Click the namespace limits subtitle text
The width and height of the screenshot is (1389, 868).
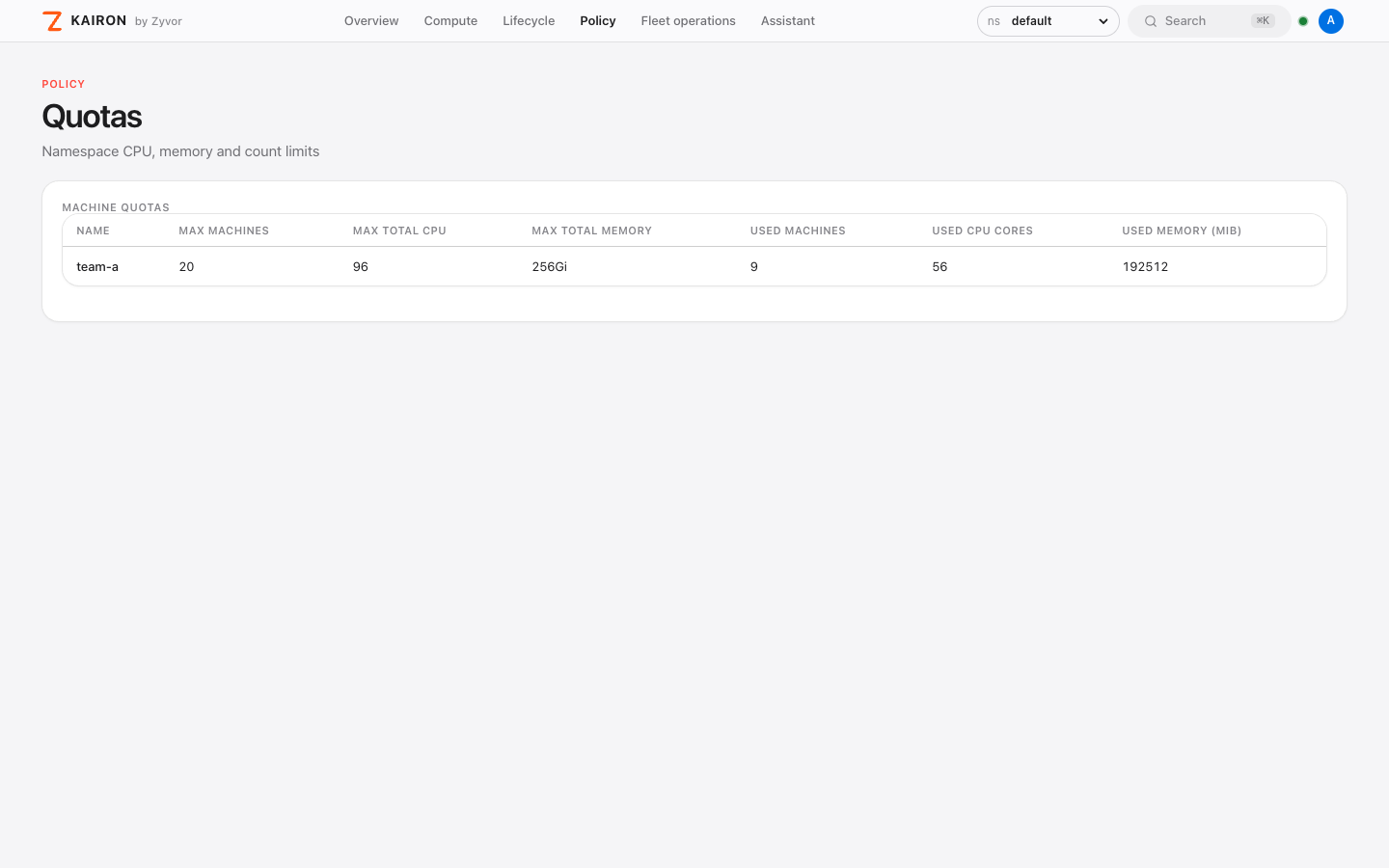180,151
